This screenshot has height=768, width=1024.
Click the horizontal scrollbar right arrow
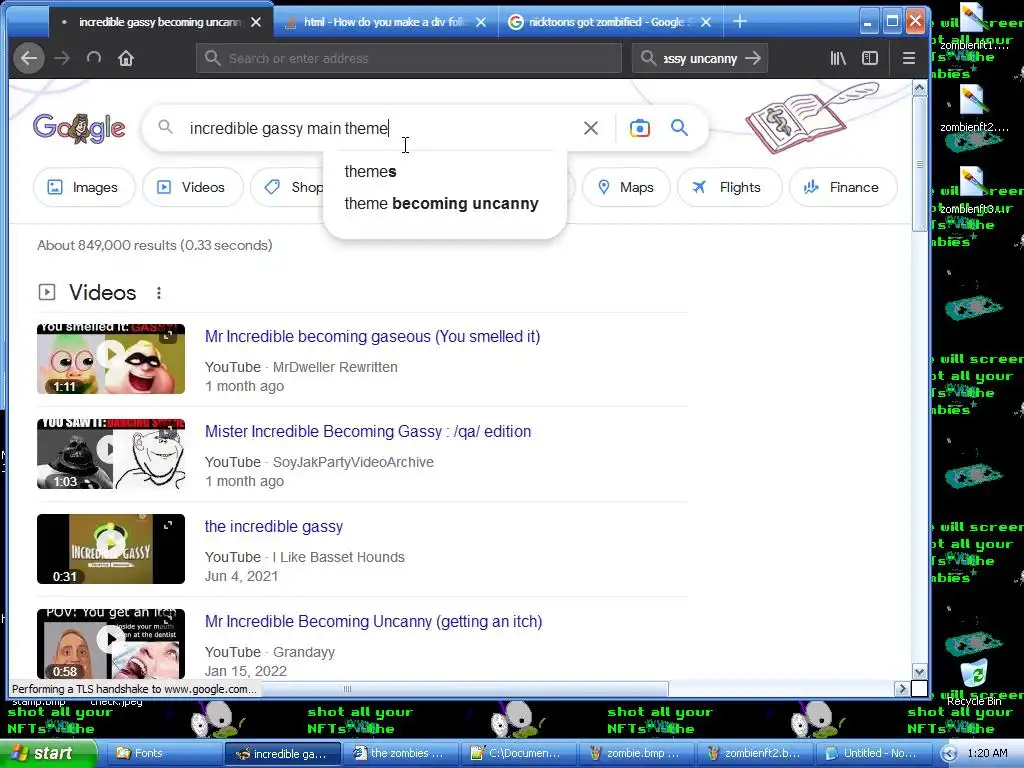click(x=903, y=688)
